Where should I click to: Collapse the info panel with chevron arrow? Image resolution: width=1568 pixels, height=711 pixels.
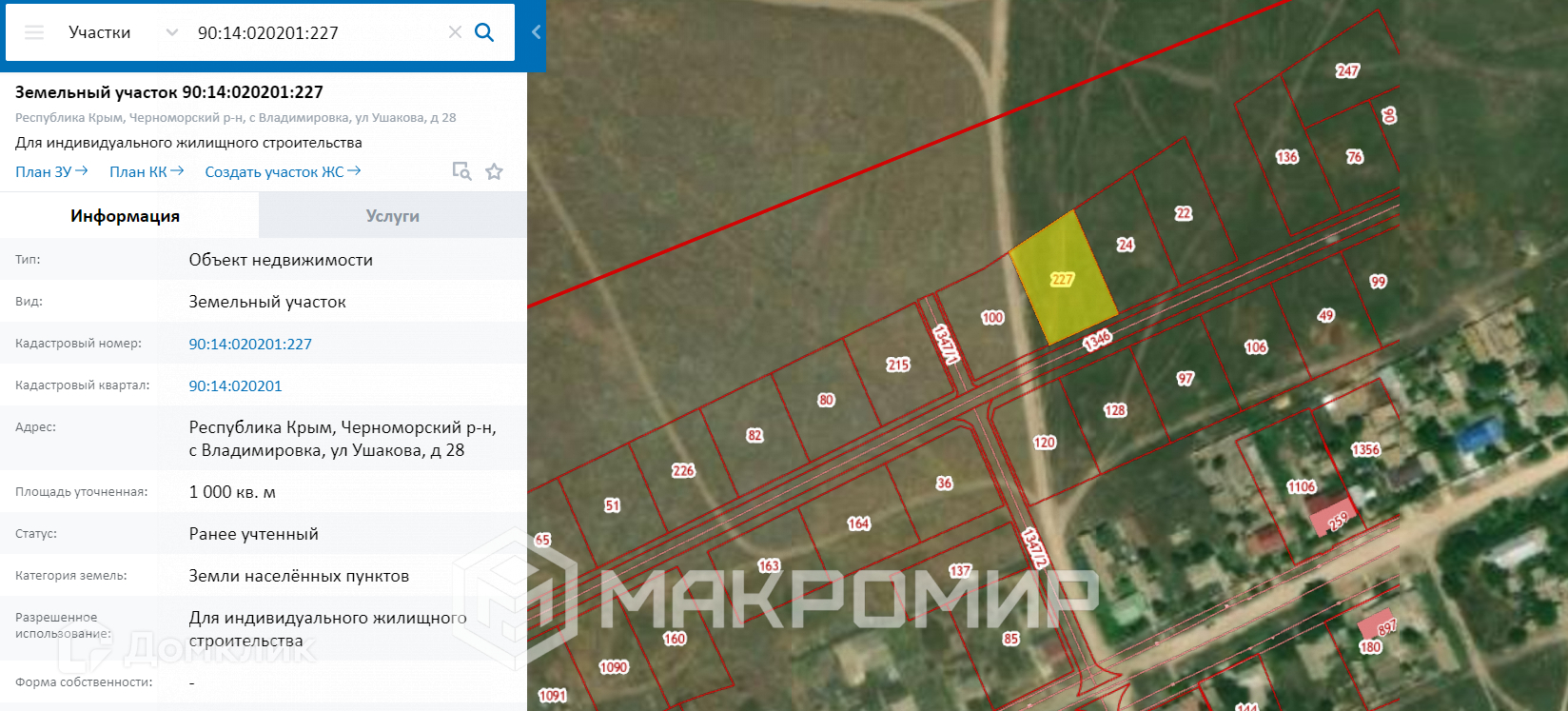click(536, 32)
